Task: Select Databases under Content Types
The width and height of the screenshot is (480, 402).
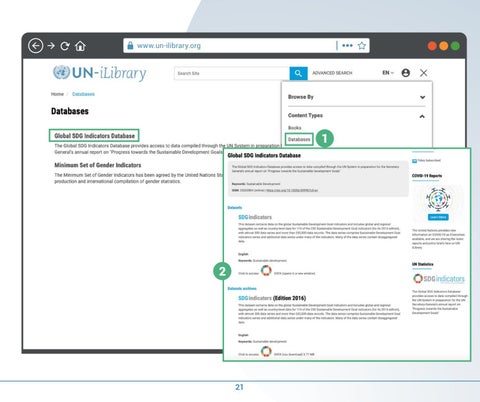Action: [x=299, y=139]
